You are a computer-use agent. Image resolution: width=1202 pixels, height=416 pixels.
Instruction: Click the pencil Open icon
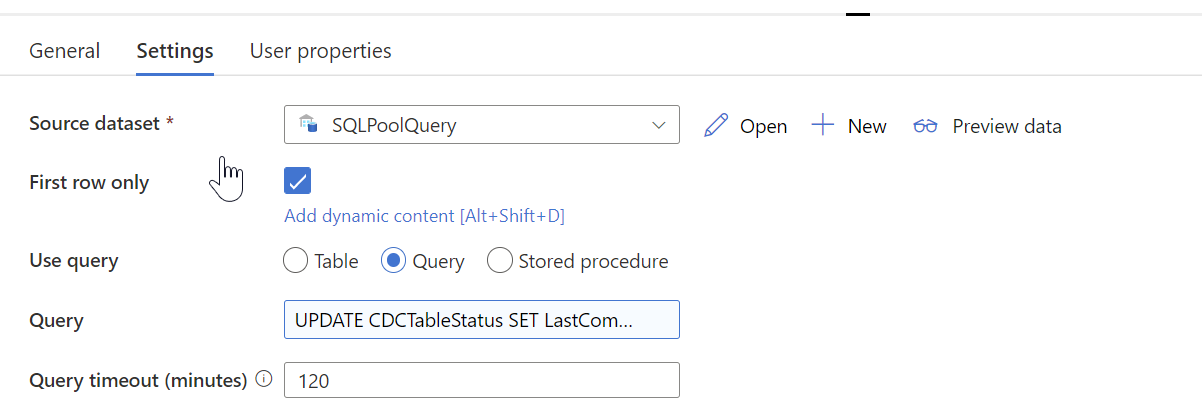[716, 125]
